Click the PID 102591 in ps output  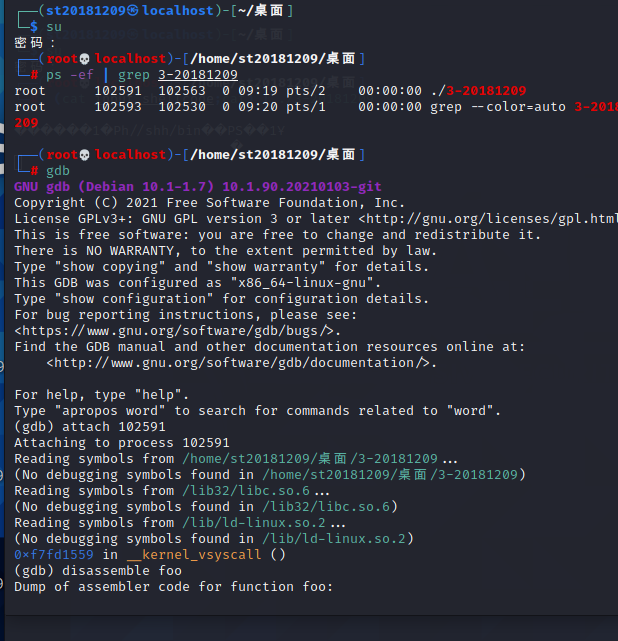coord(118,91)
